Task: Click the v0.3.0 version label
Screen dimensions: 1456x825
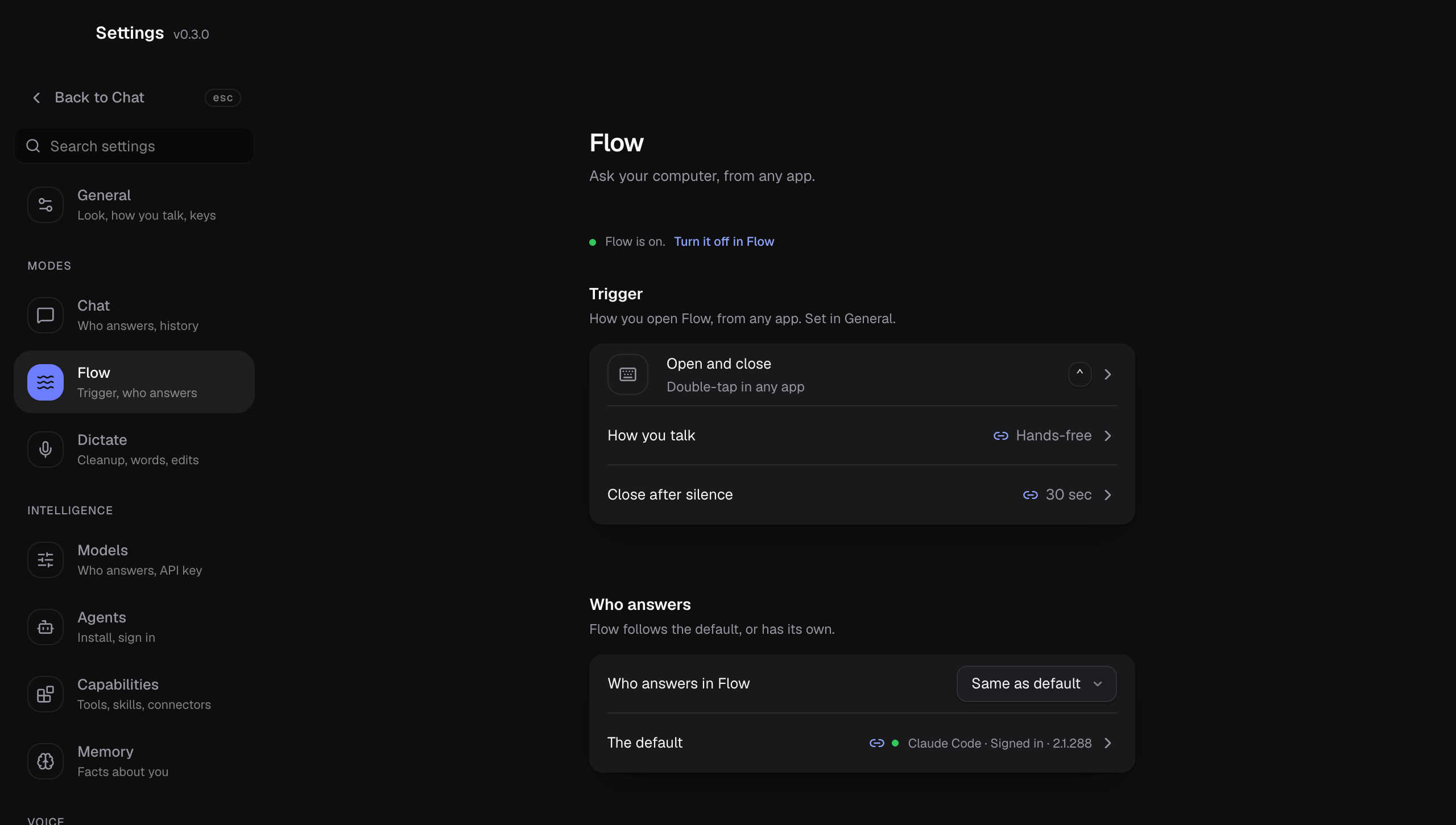Action: [x=191, y=35]
